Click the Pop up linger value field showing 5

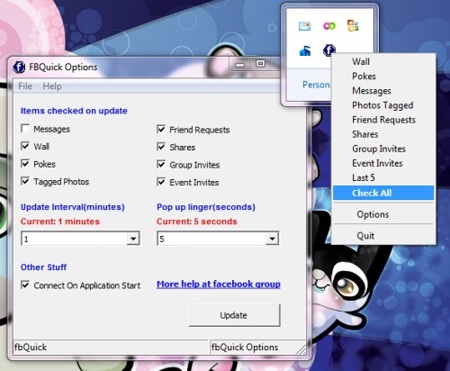211,239
